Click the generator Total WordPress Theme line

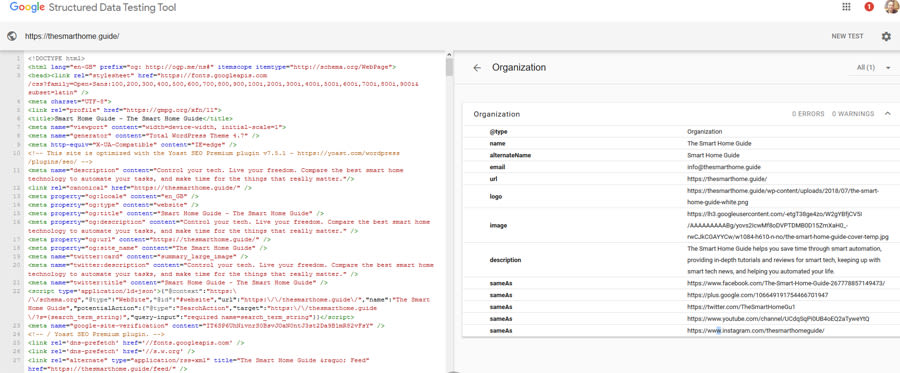coord(143,135)
